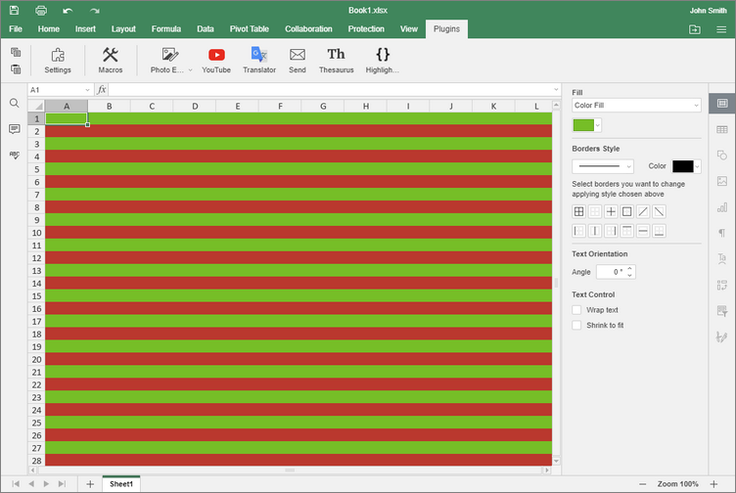Launch the Photo Editor plugin
Viewport: 736px width, 493px height.
[x=167, y=61]
